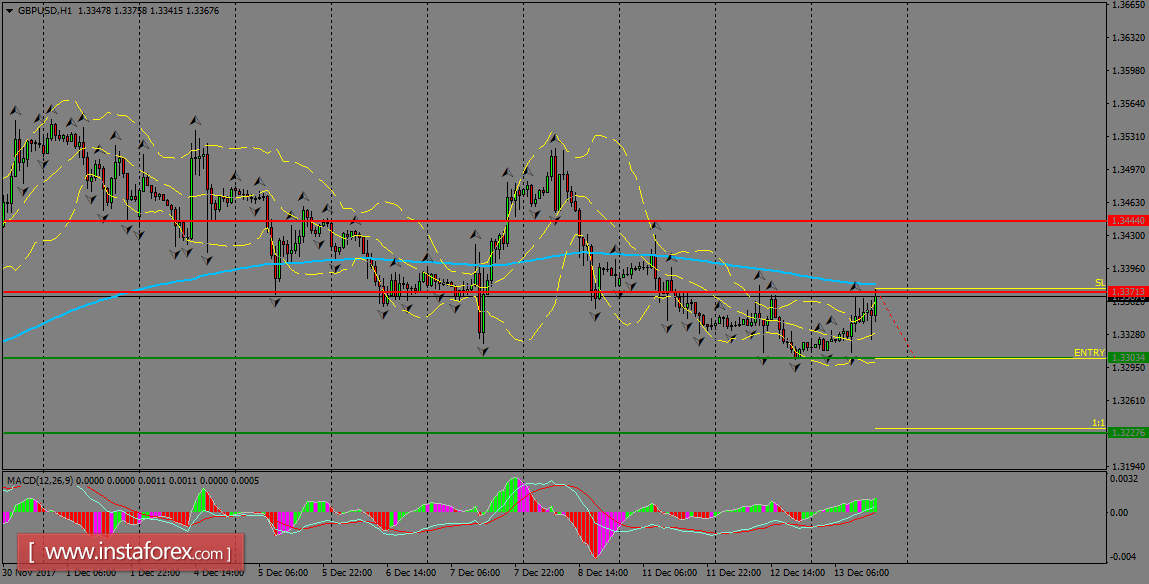1149x584 pixels.
Task: Click the 7 Dec 22:00 time label
Action: pos(539,572)
